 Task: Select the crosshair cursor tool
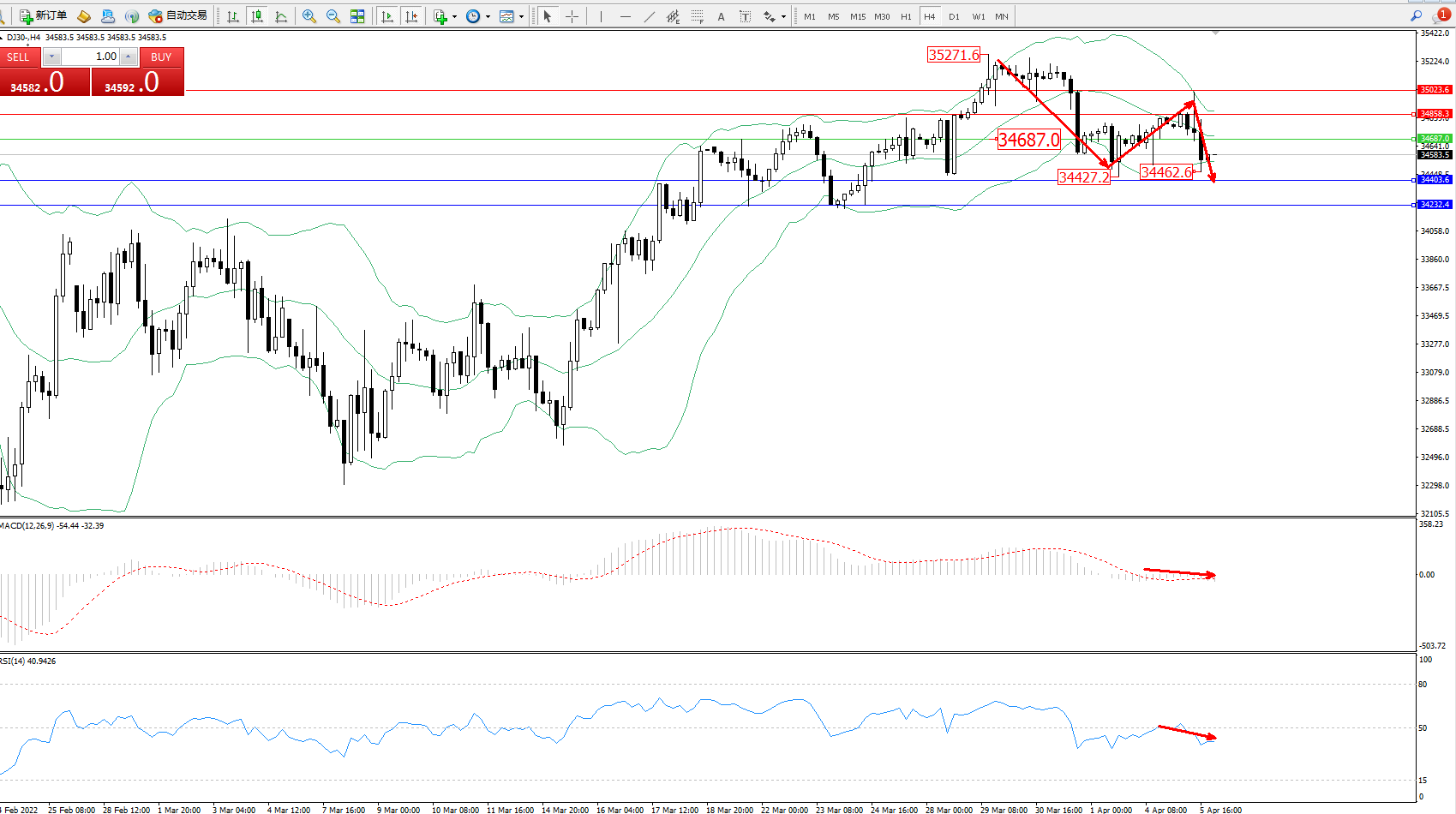pyautogui.click(x=572, y=16)
